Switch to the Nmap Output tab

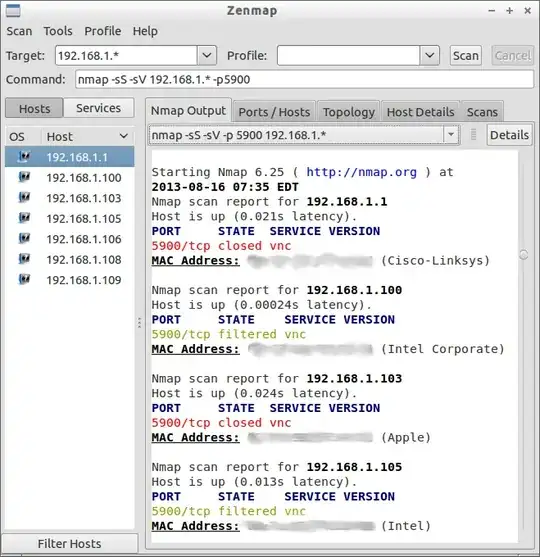click(x=188, y=110)
